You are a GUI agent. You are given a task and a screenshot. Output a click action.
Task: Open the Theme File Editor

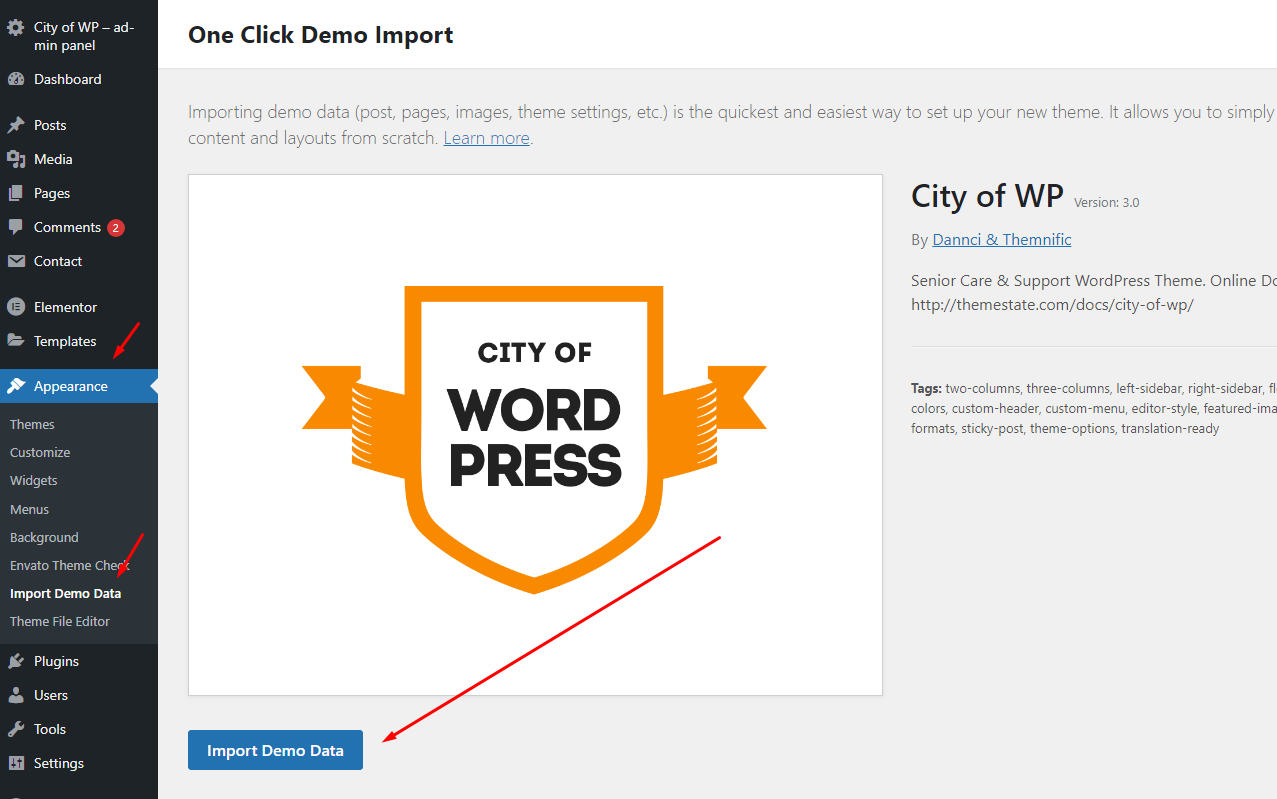pyautogui.click(x=60, y=621)
